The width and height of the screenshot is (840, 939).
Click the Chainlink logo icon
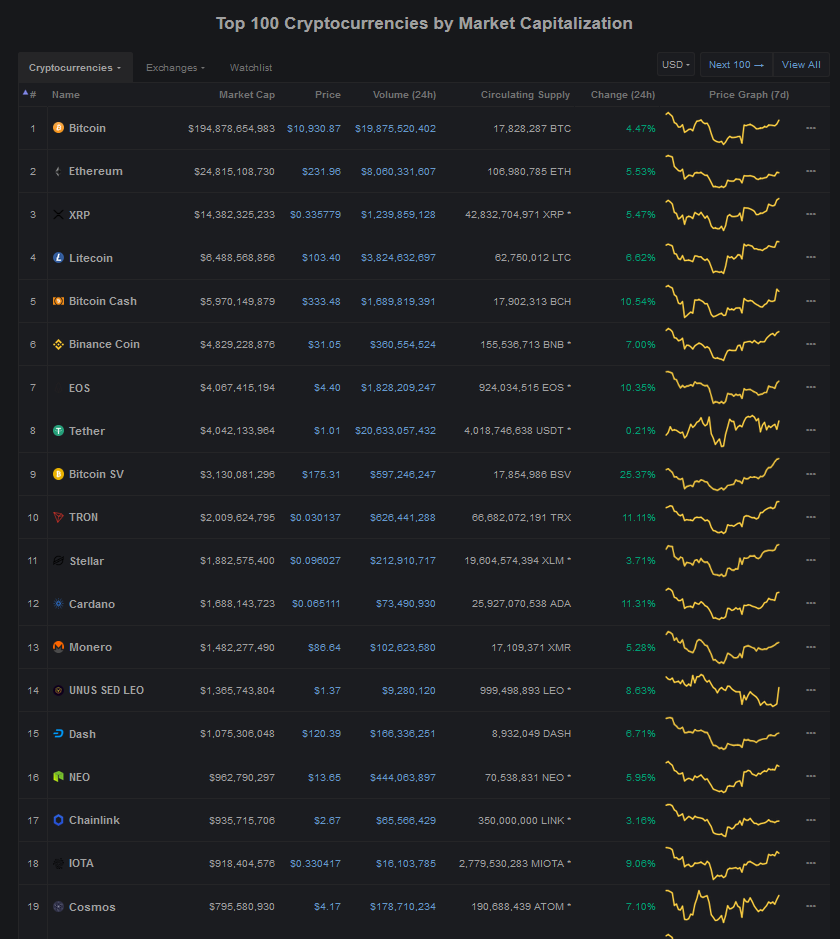pyautogui.click(x=58, y=820)
